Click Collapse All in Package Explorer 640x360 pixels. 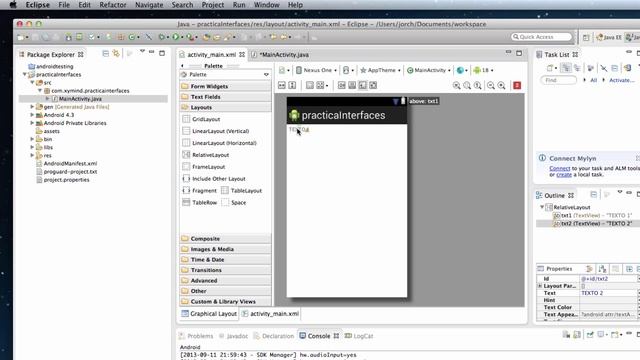pos(105,54)
